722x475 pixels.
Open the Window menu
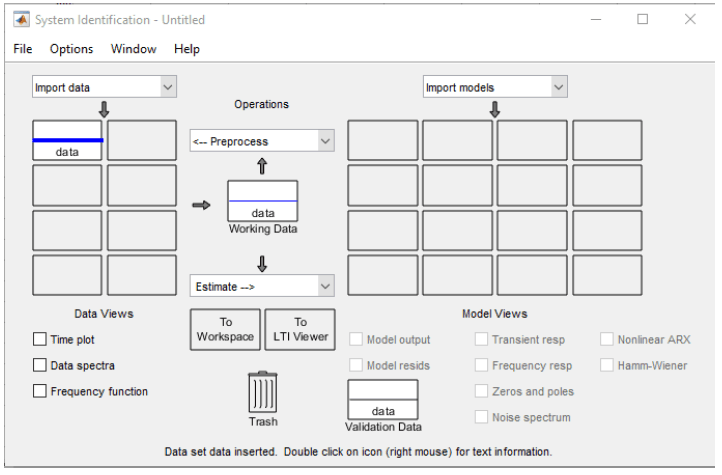pyautogui.click(x=134, y=49)
